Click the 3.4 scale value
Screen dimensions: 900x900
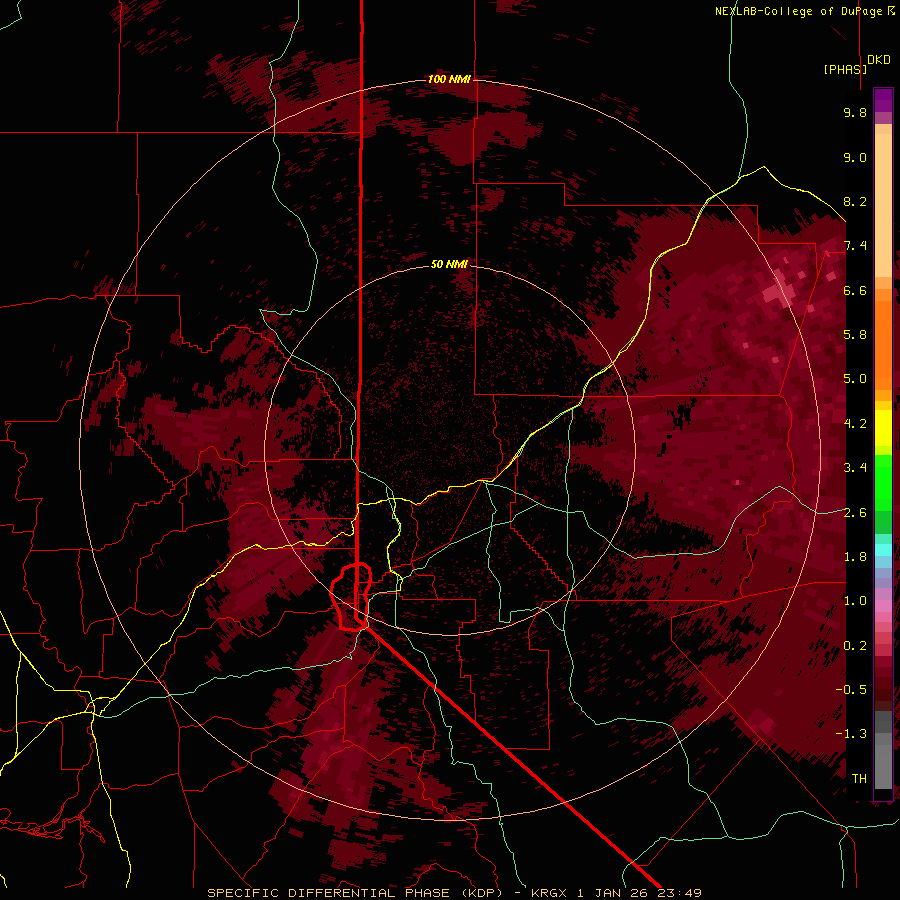855,468
